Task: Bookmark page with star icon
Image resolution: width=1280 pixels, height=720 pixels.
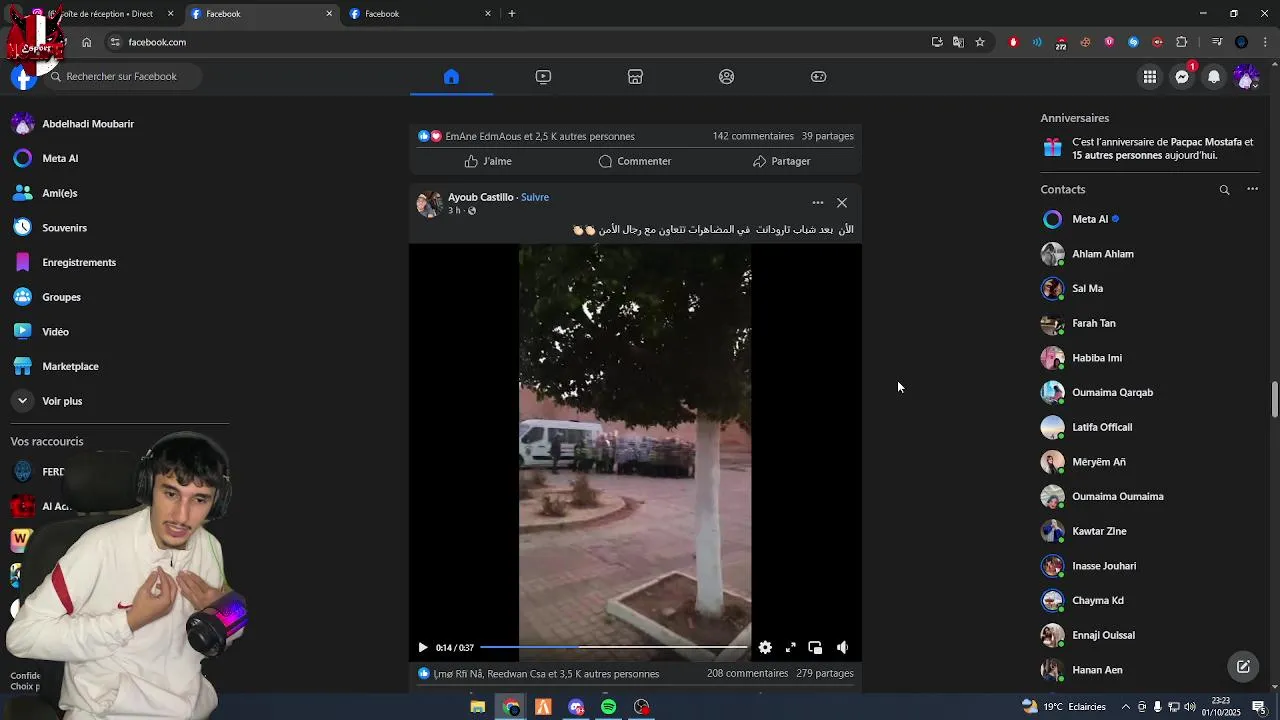Action: pos(980,42)
